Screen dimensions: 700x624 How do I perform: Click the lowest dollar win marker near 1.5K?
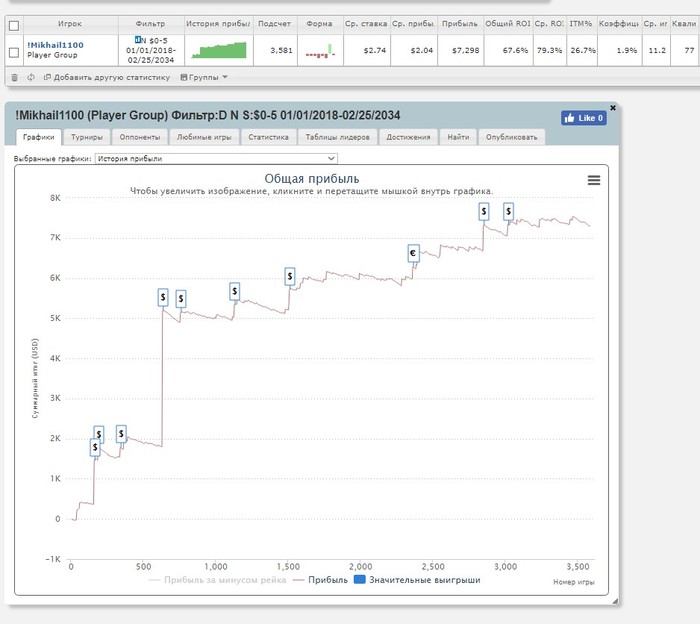[x=95, y=447]
